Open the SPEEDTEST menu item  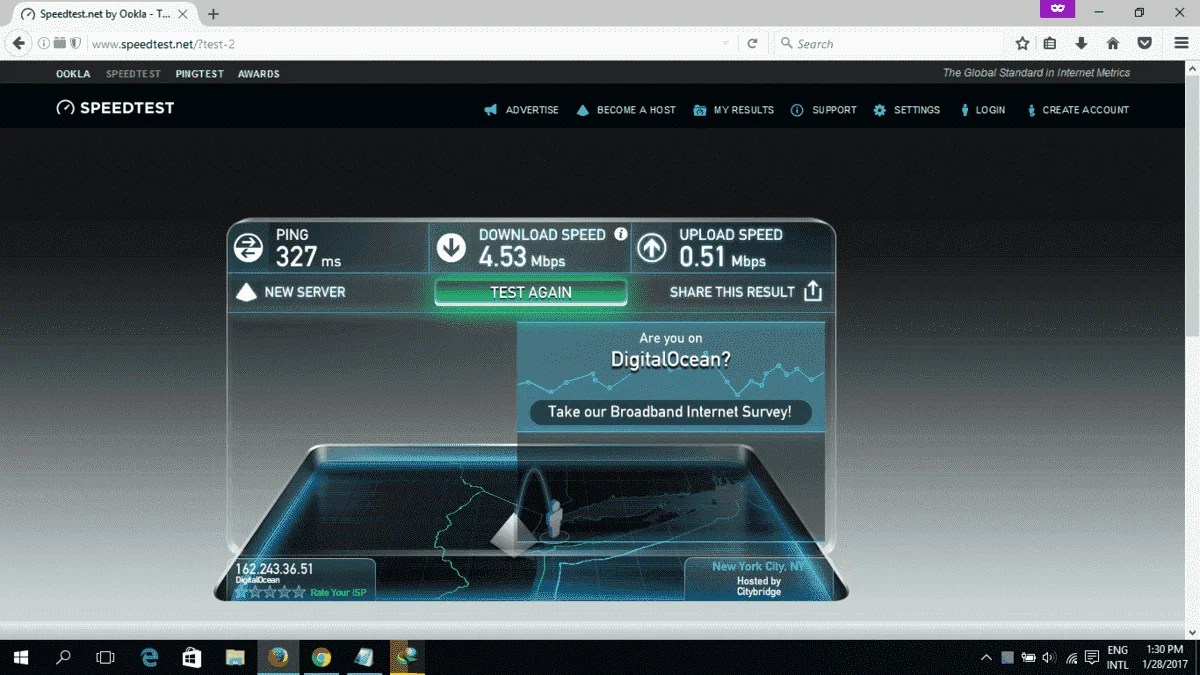coord(133,74)
